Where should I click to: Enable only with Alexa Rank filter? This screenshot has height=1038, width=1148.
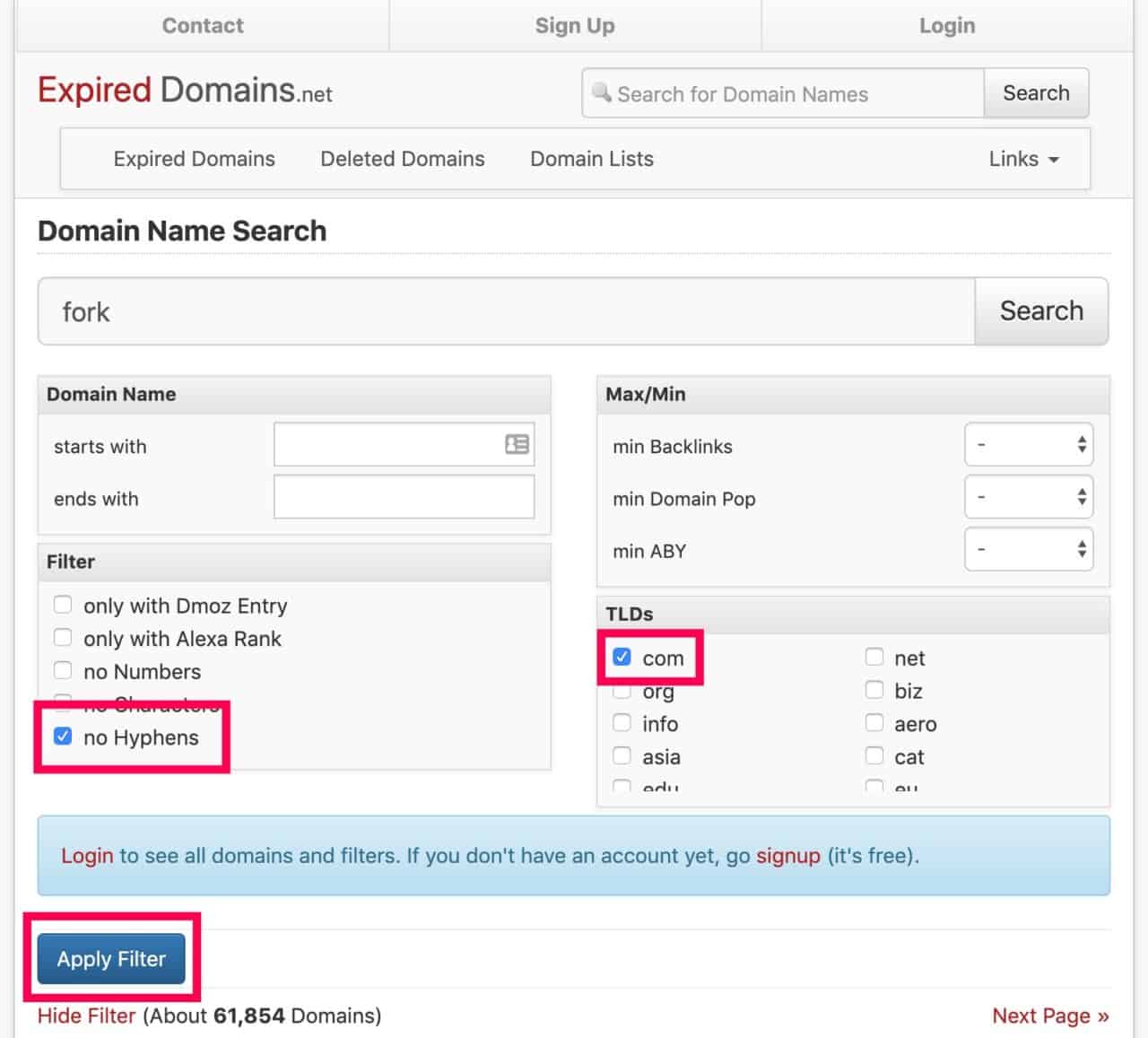(63, 638)
